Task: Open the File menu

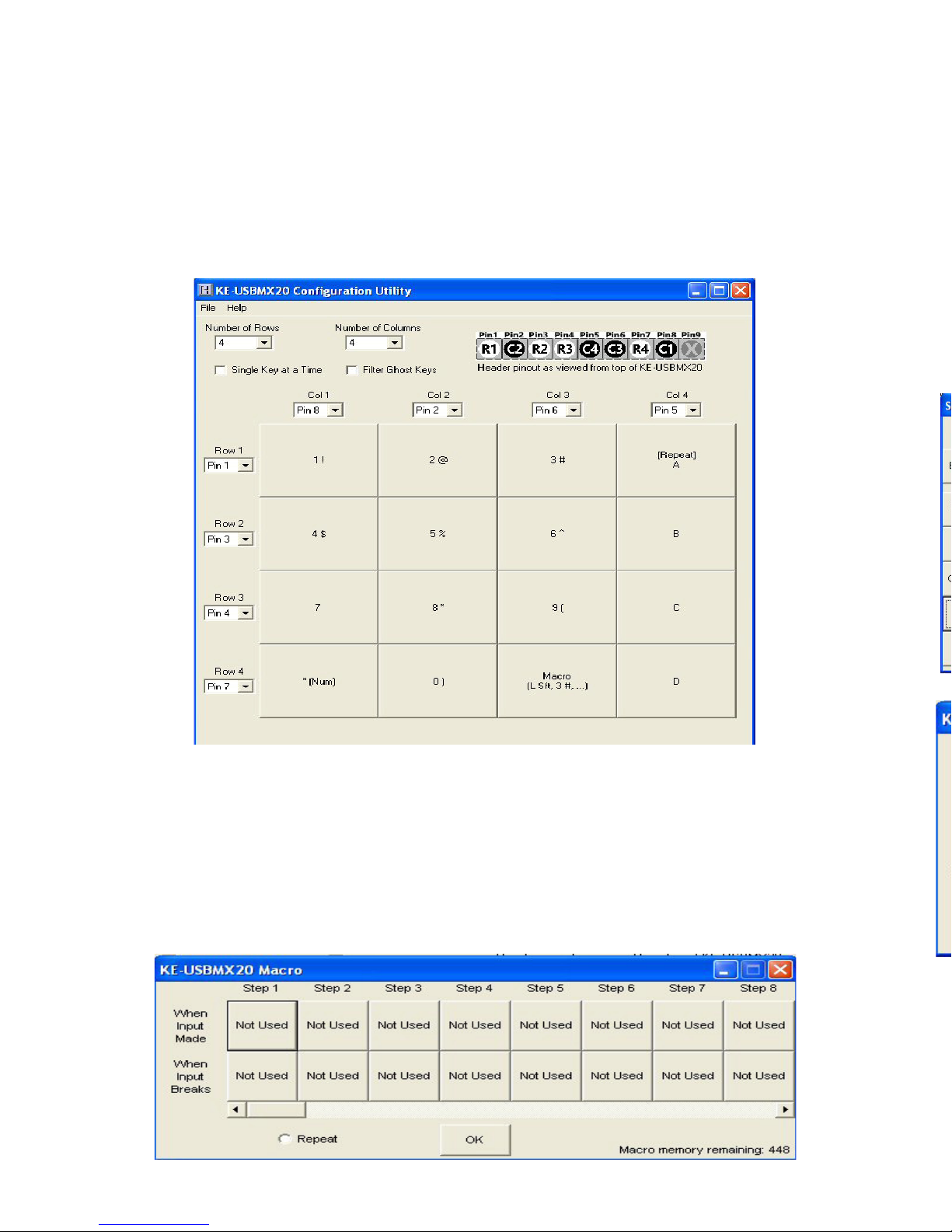Action: click(207, 308)
